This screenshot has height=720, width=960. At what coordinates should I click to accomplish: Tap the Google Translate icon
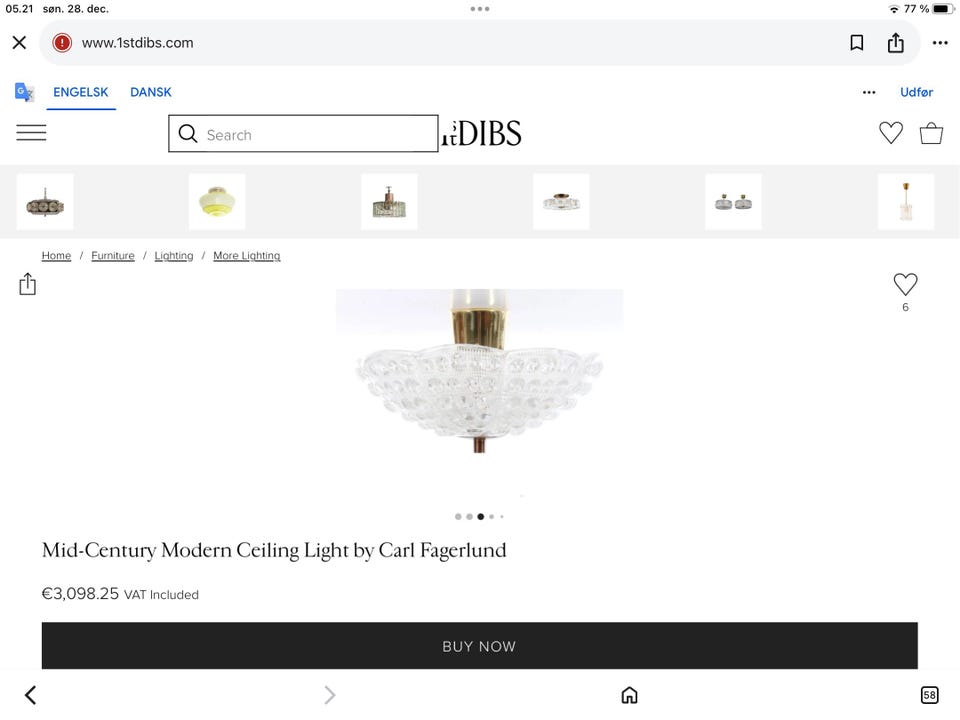[x=24, y=92]
